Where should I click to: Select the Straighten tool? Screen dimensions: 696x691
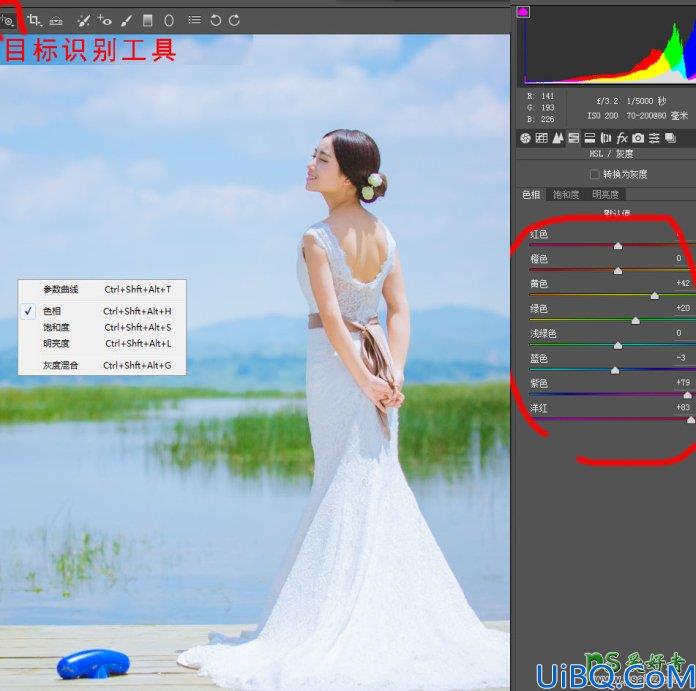pos(56,20)
